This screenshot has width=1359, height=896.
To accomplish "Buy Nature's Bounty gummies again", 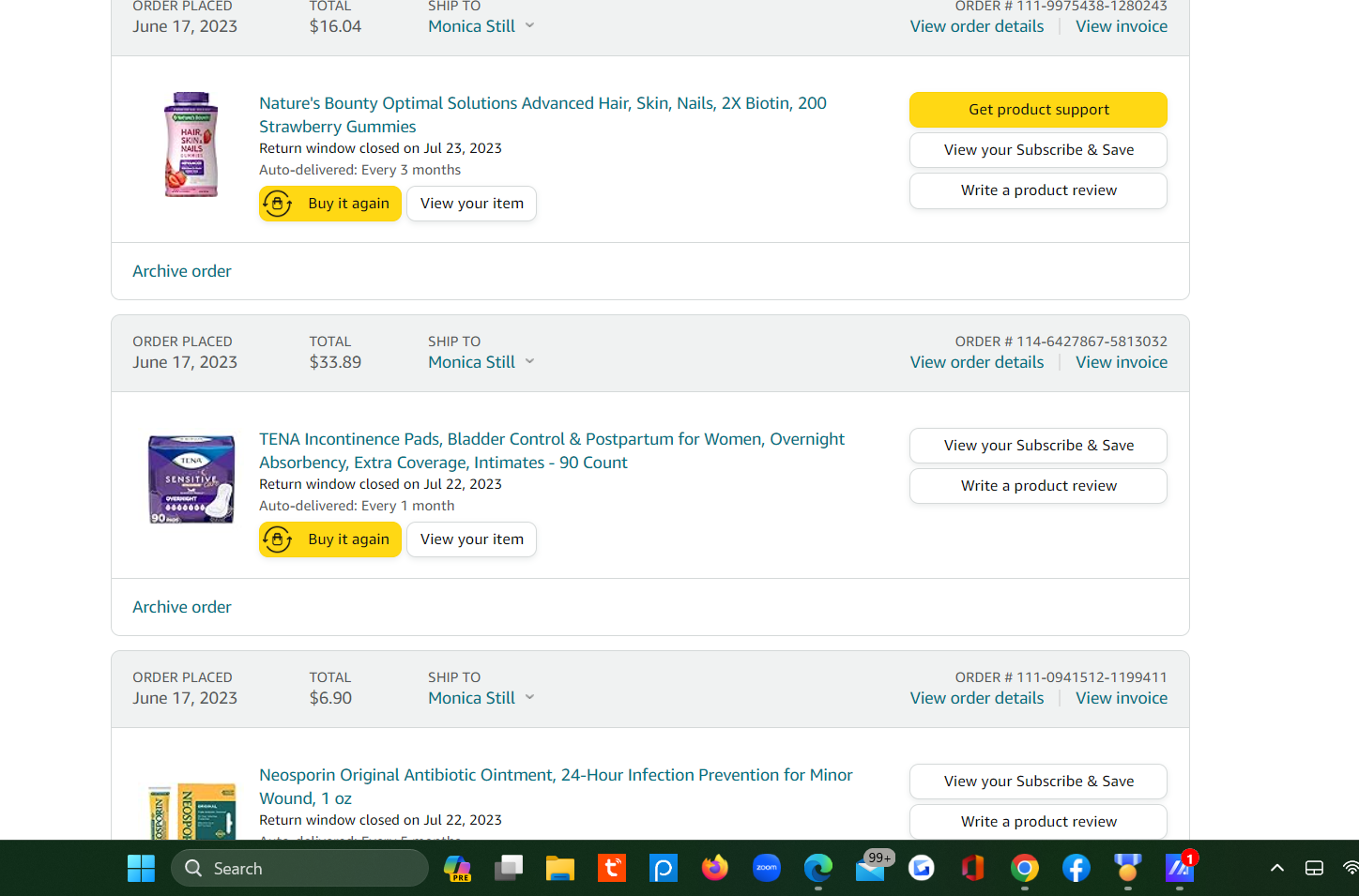I will [x=330, y=204].
